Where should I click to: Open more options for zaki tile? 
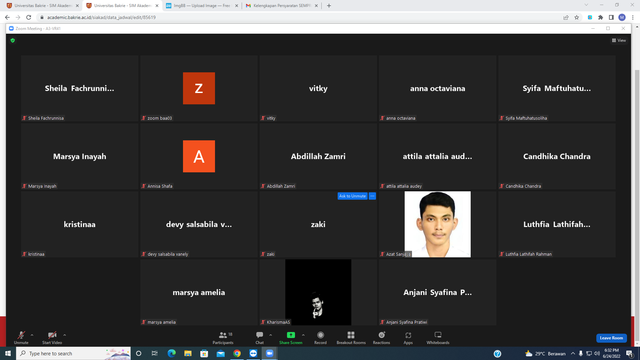point(372,196)
